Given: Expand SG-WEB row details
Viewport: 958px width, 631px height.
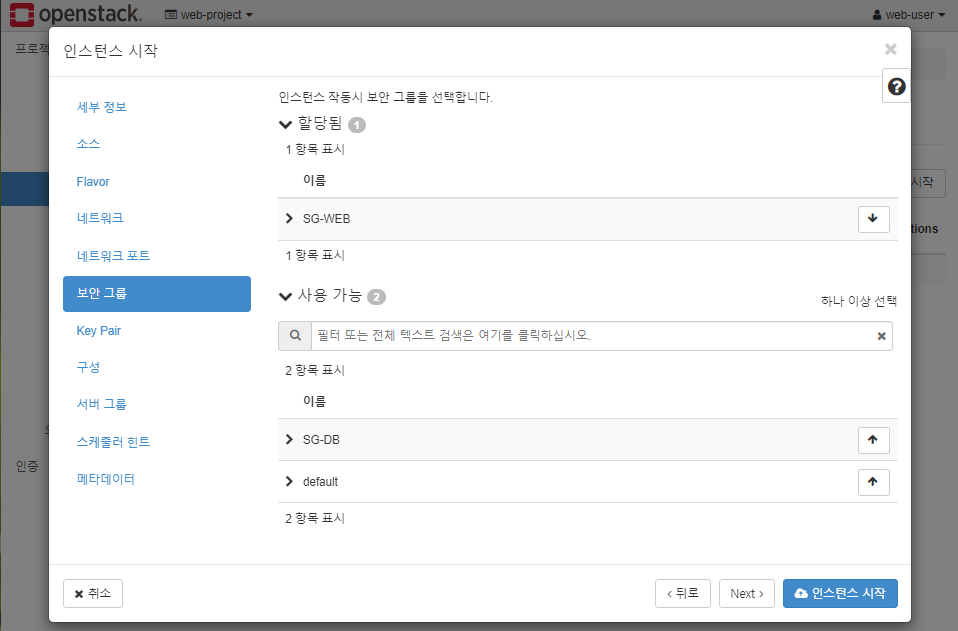Looking at the screenshot, I should tap(290, 218).
